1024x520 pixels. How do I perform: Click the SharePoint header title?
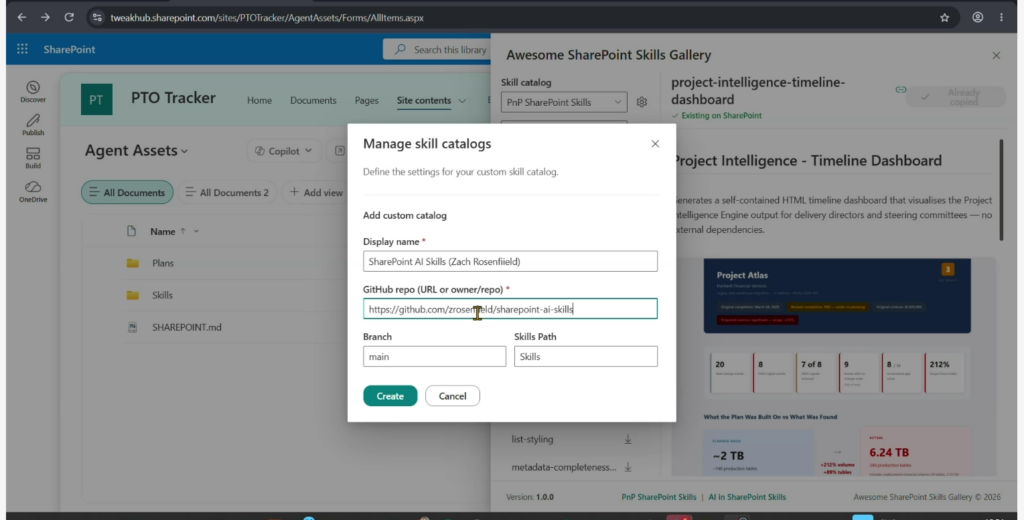[69, 50]
